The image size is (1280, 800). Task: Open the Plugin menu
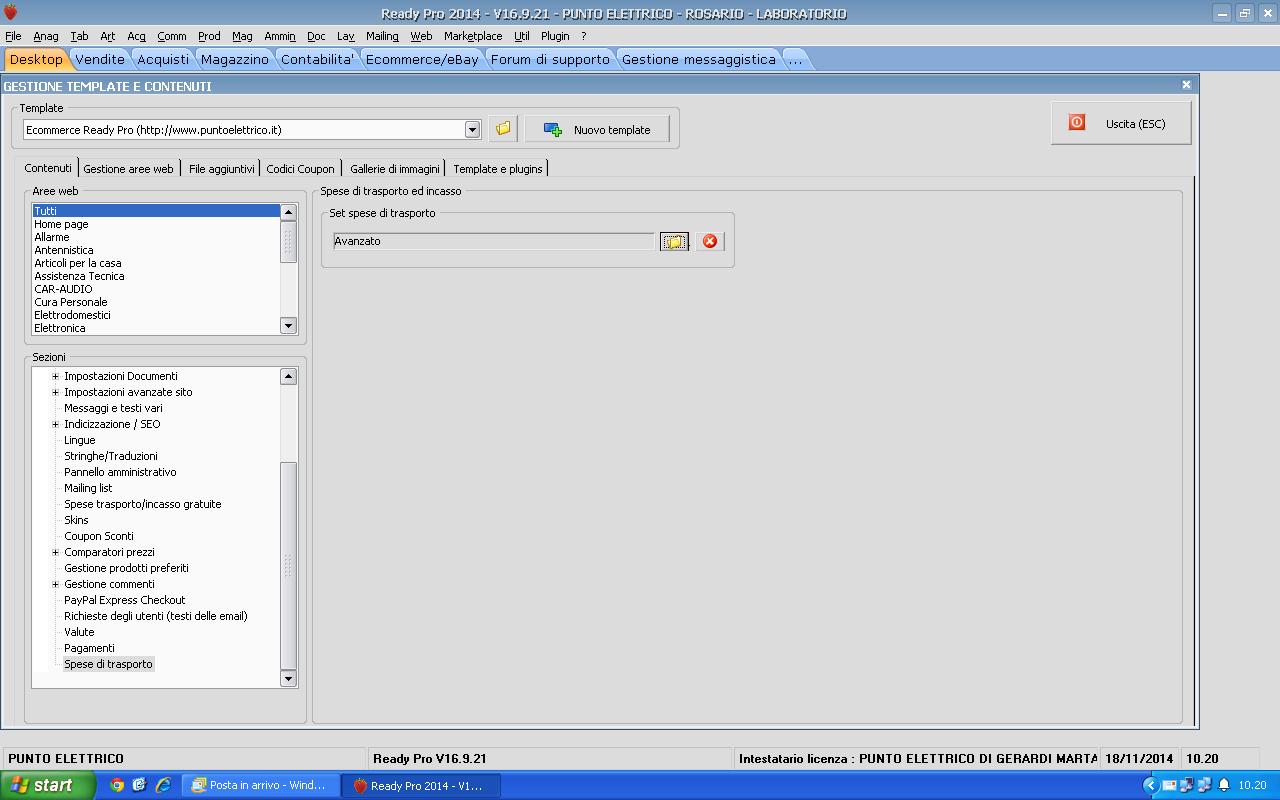click(555, 36)
